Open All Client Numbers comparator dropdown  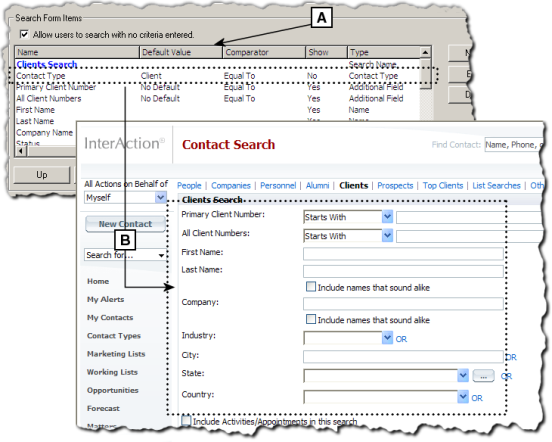pyautogui.click(x=387, y=235)
